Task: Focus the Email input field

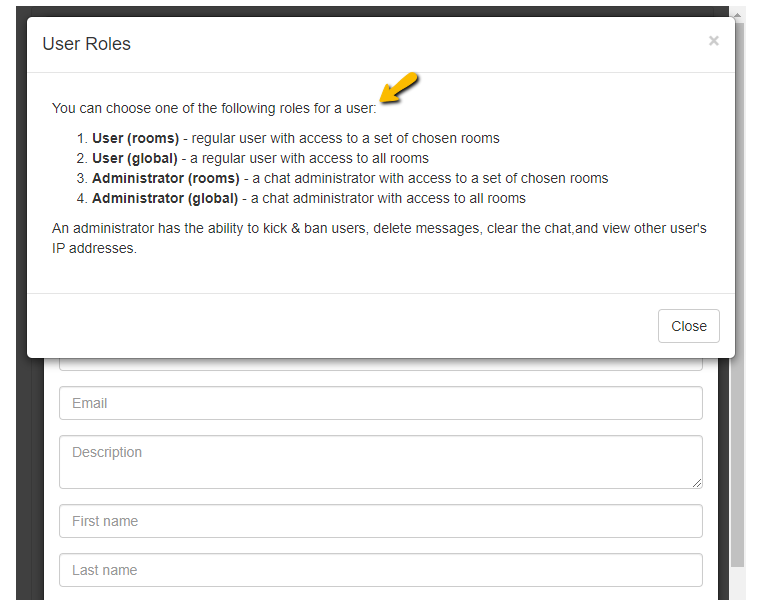Action: click(380, 403)
